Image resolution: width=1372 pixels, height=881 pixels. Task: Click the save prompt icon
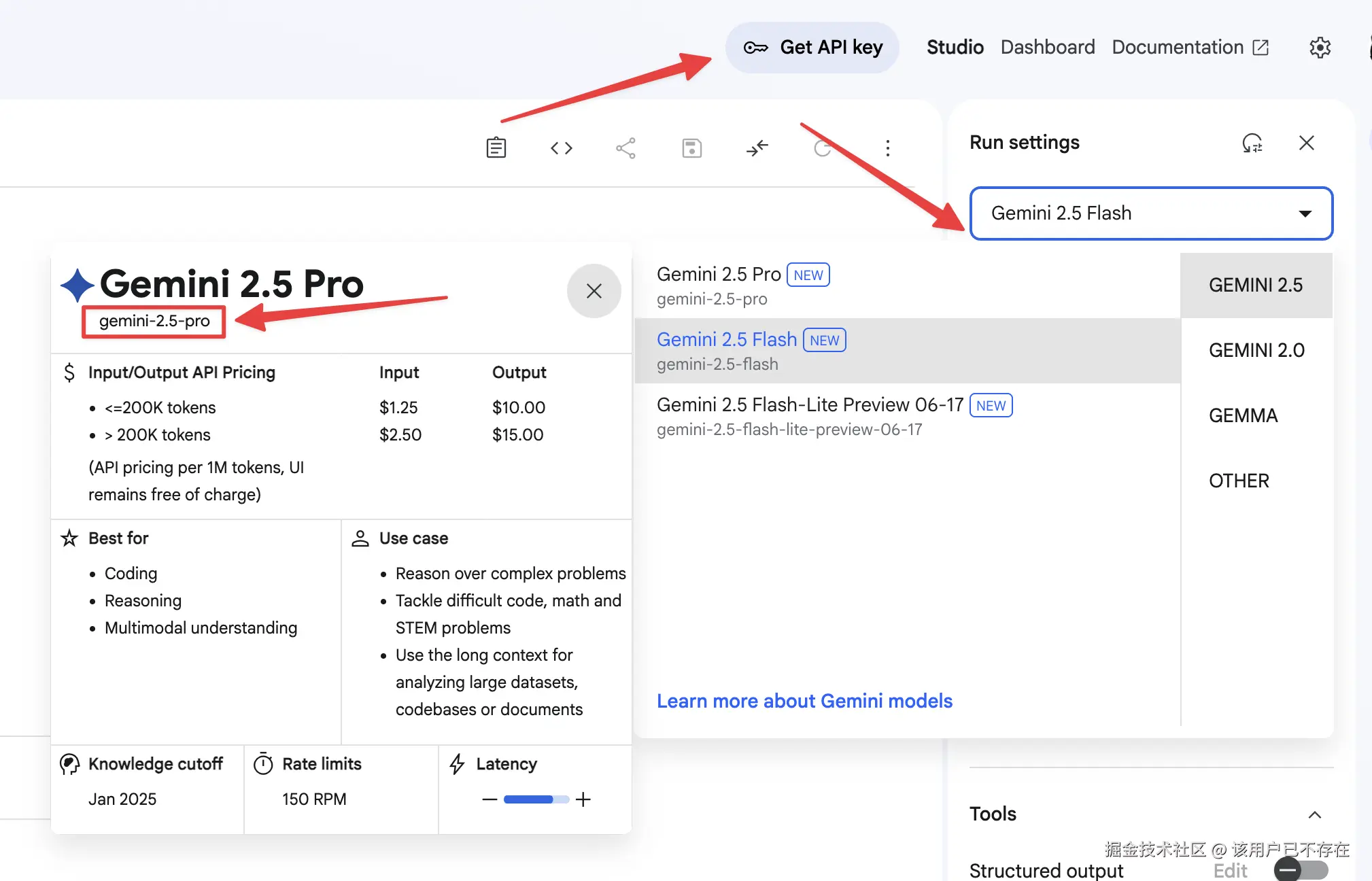pos(691,148)
